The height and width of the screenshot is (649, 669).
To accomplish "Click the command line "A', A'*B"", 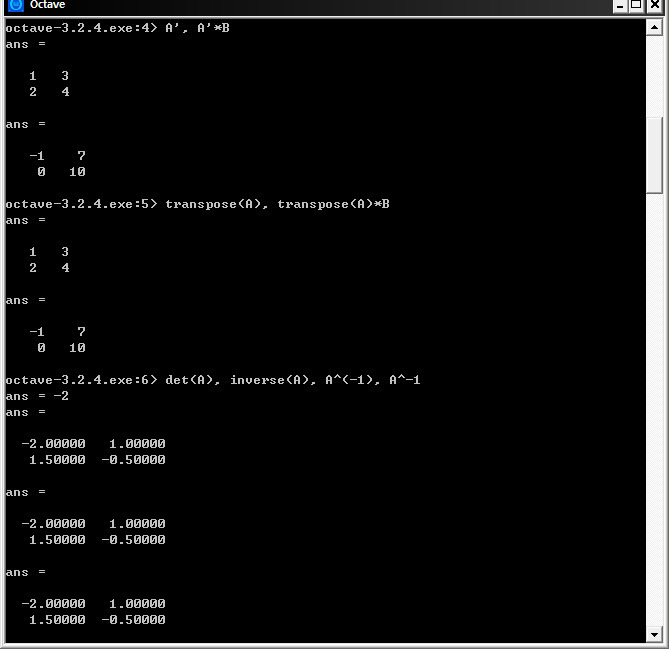I will tap(197, 28).
